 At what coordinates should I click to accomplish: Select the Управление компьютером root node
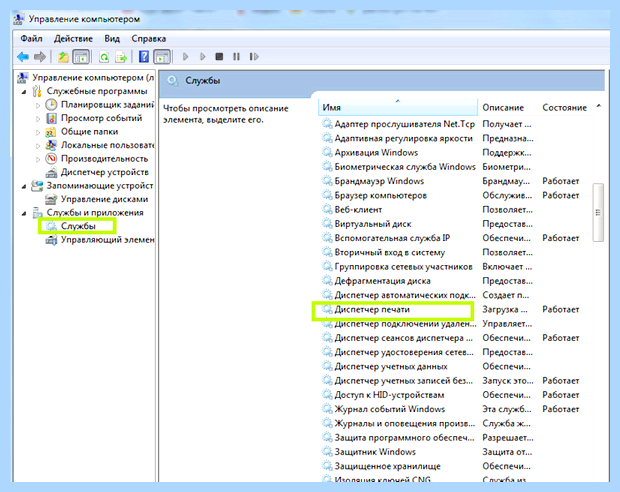tap(93, 78)
